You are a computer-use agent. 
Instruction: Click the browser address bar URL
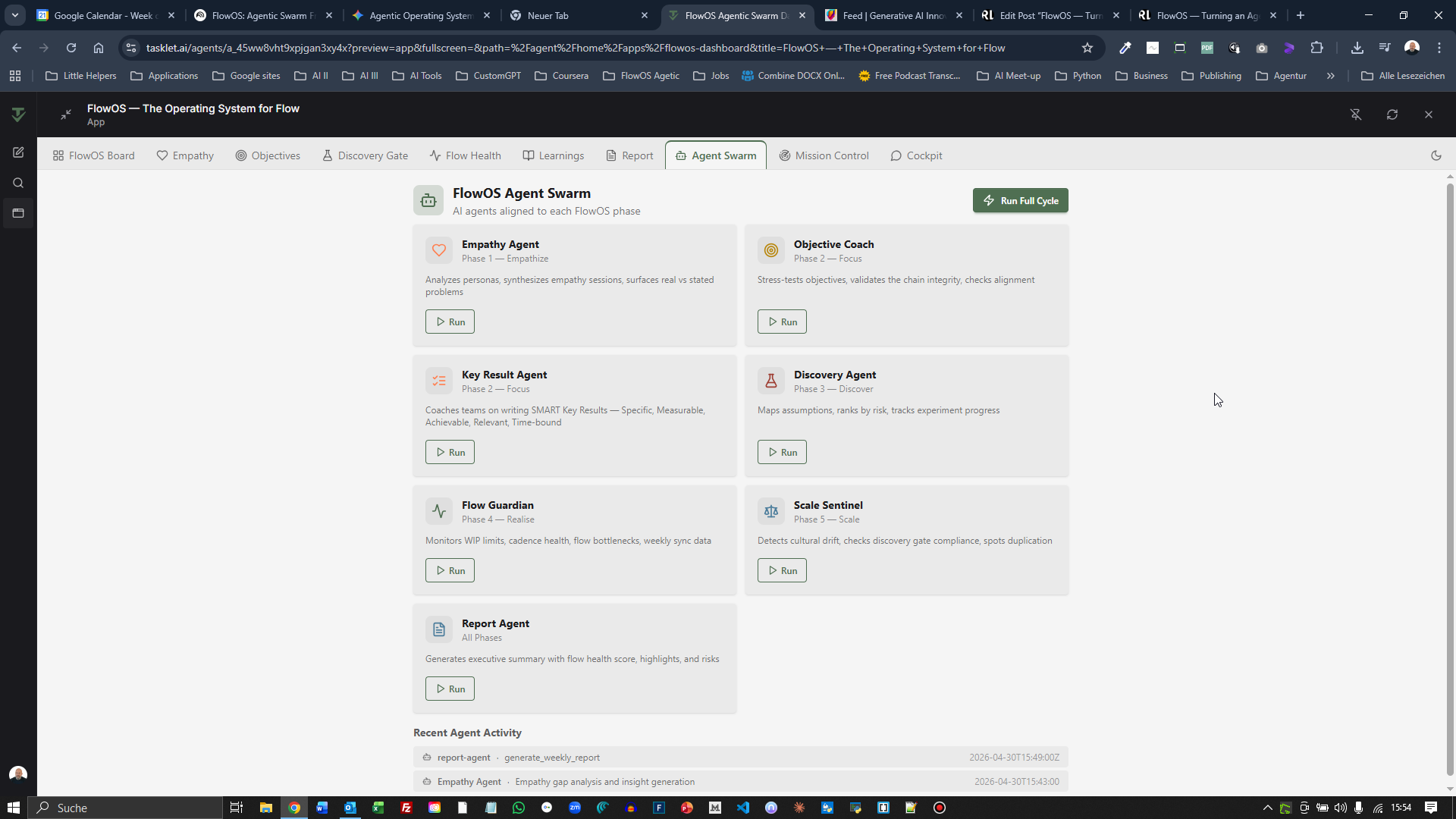point(576,48)
